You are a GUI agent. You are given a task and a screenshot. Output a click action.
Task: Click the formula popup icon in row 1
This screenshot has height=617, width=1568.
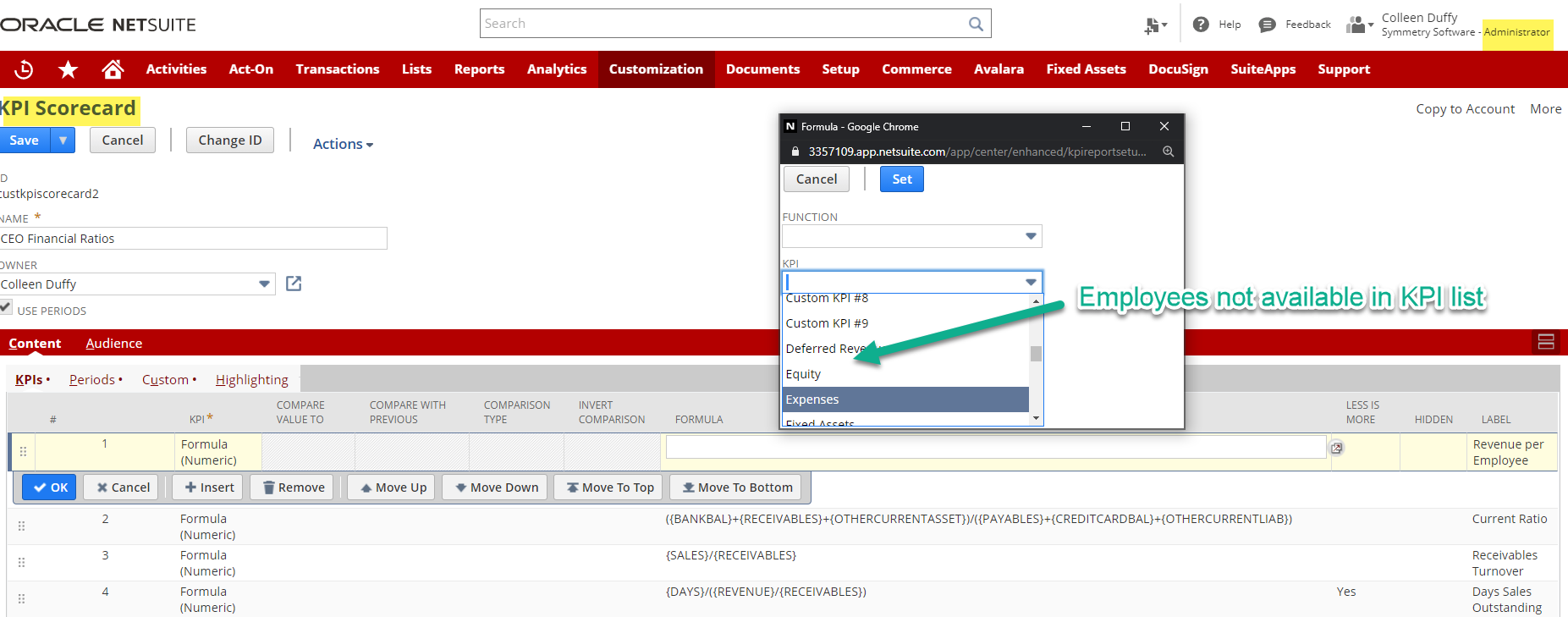click(x=1337, y=448)
